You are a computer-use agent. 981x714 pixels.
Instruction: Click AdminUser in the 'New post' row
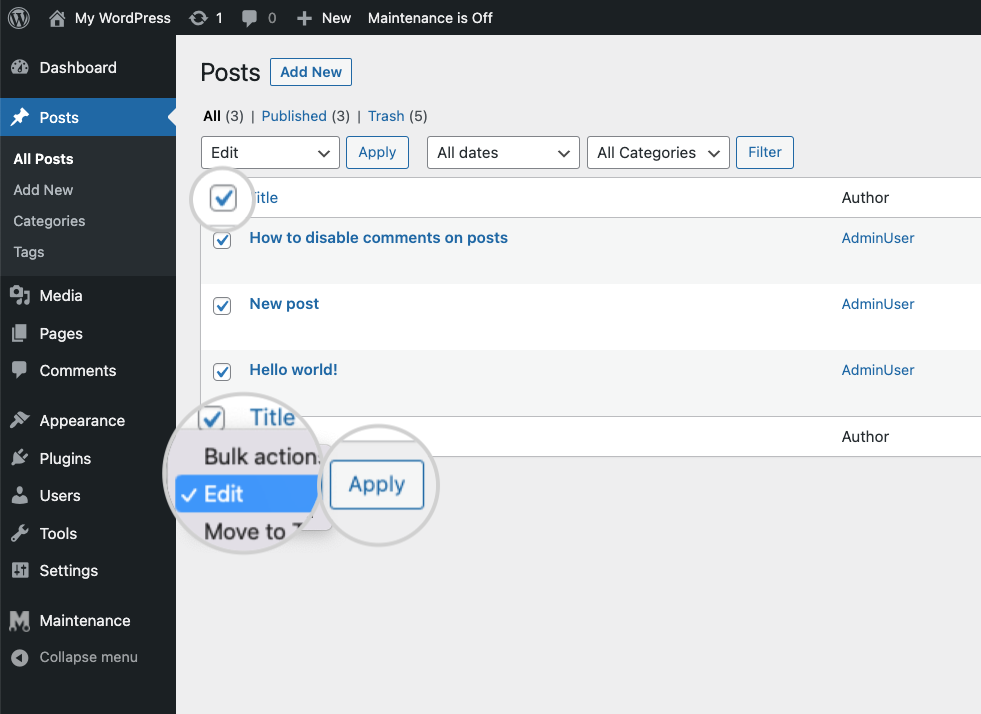point(878,304)
